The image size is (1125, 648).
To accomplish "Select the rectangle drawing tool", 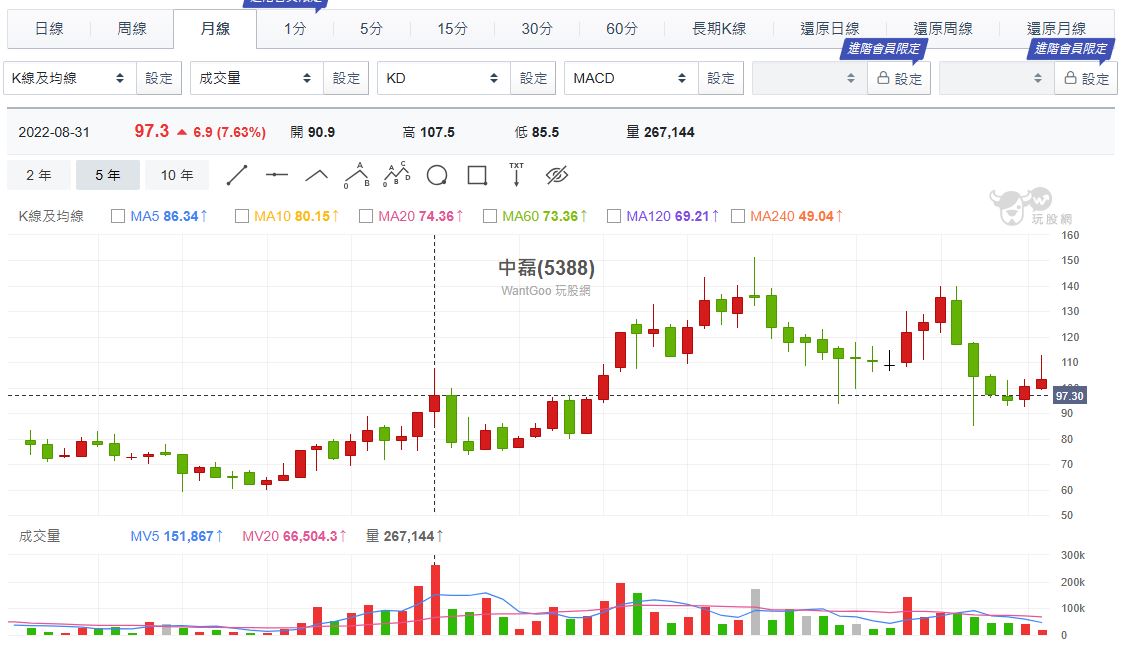I will (x=477, y=176).
